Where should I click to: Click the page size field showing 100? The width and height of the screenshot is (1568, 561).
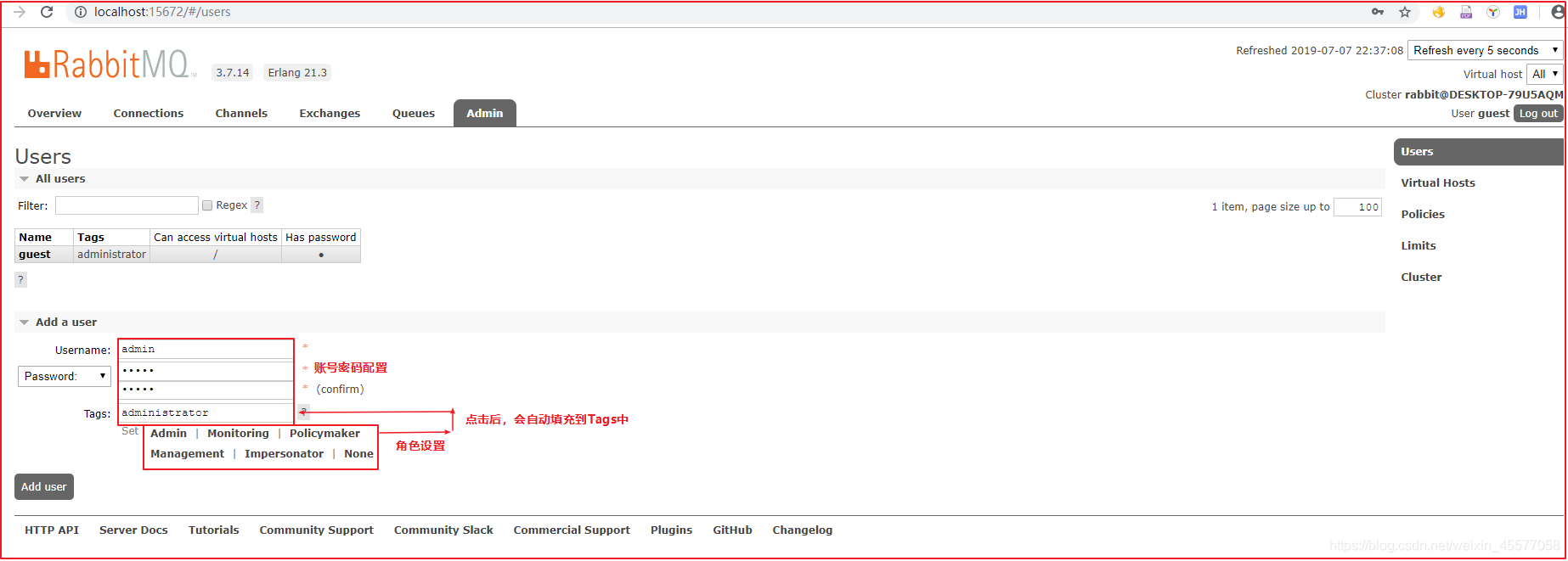tap(1357, 206)
